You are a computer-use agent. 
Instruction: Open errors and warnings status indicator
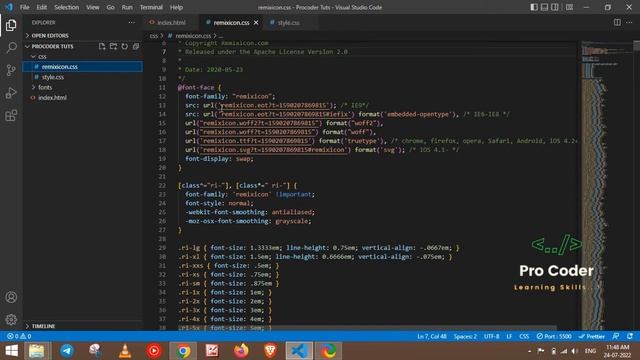pyautogui.click(x=19, y=336)
